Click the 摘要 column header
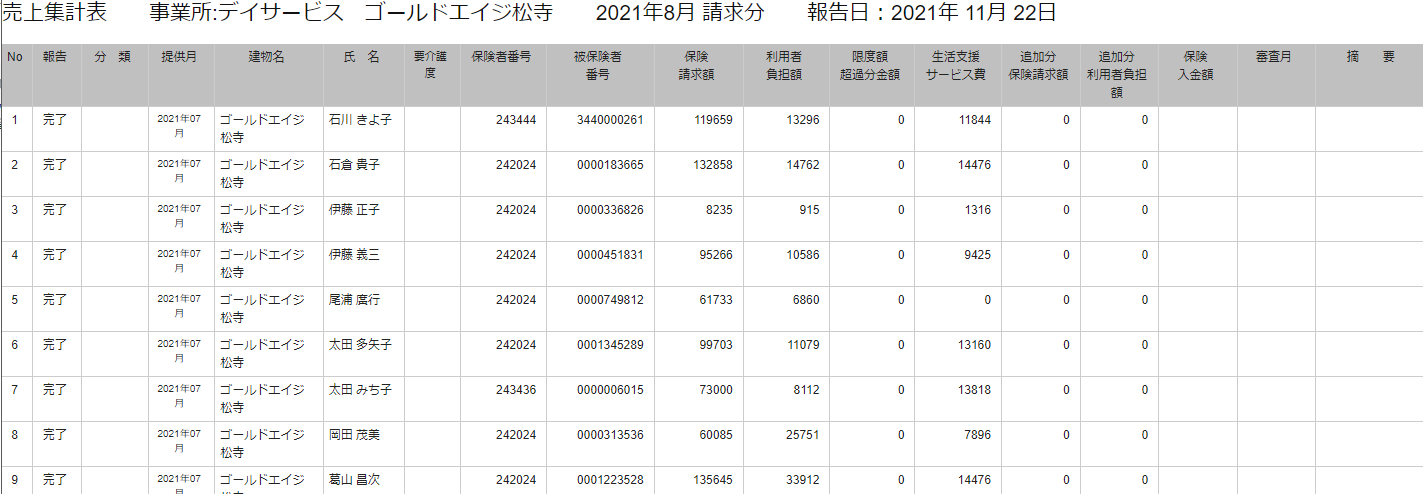 point(1370,57)
